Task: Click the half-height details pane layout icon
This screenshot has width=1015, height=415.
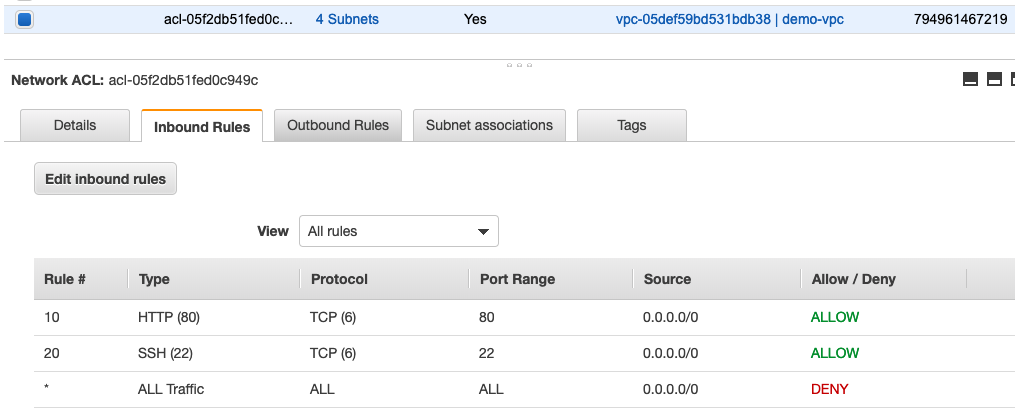Action: point(994,80)
